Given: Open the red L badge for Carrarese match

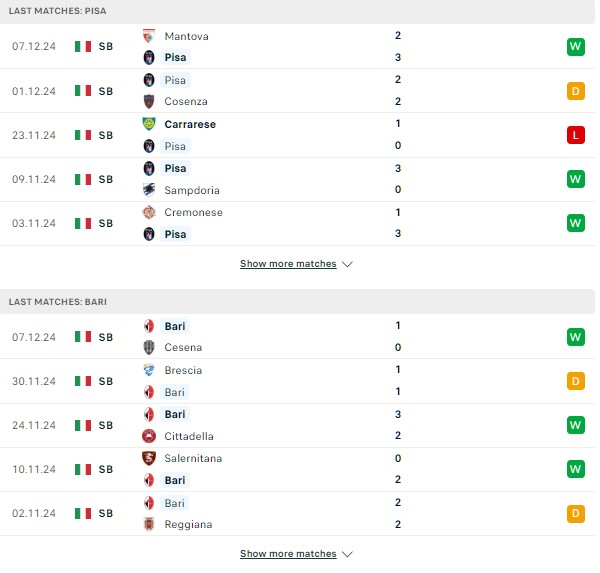Looking at the screenshot, I should point(576,135).
